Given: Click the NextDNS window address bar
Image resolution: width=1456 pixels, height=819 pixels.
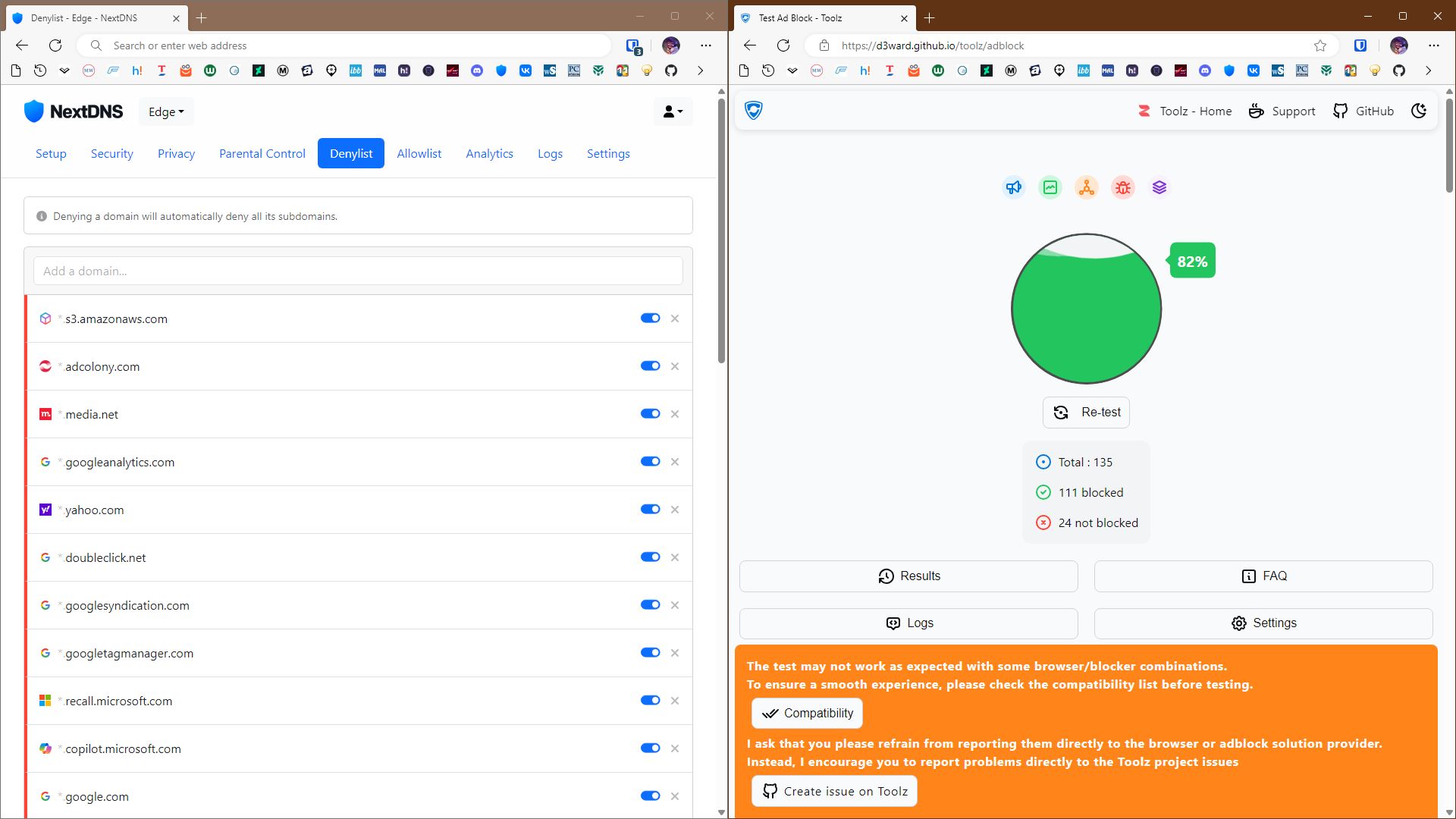Looking at the screenshot, I should [345, 45].
